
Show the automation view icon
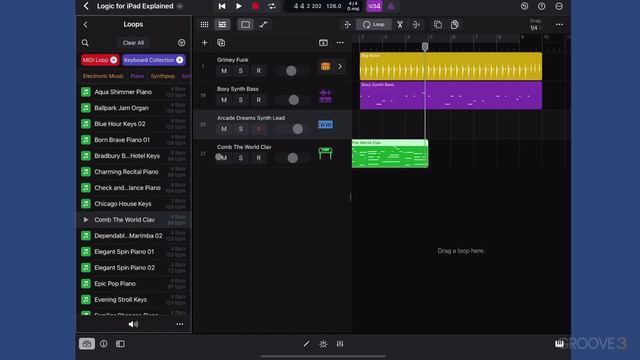[x=264, y=24]
